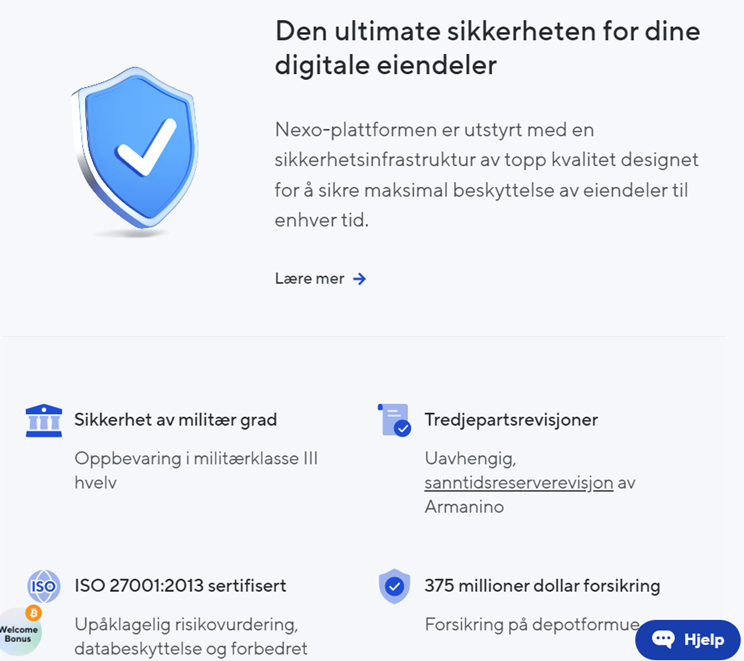
Task: Click the ISO certification globe icon
Action: tap(44, 587)
